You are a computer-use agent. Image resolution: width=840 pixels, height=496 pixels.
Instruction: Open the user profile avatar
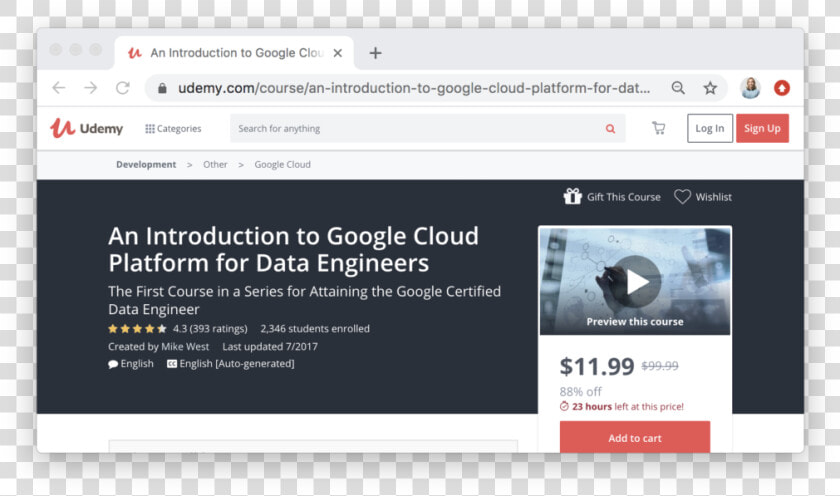(x=751, y=88)
